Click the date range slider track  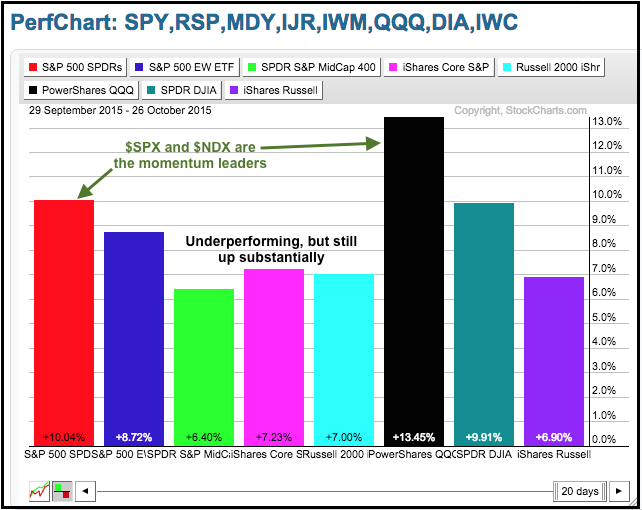tap(324, 491)
